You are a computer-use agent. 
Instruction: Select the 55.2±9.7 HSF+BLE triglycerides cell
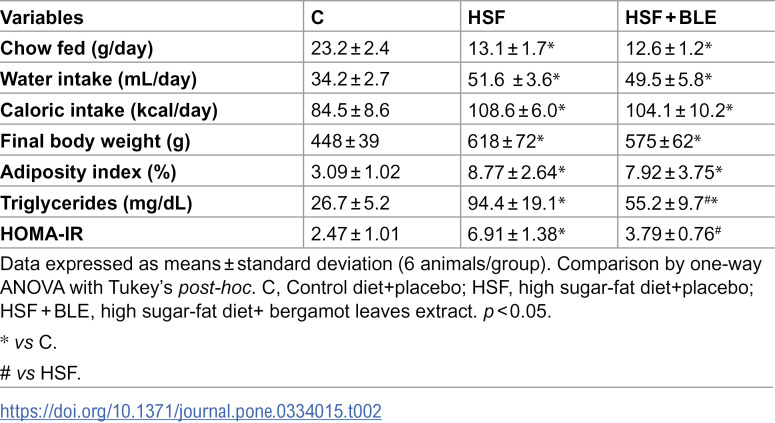click(x=671, y=203)
